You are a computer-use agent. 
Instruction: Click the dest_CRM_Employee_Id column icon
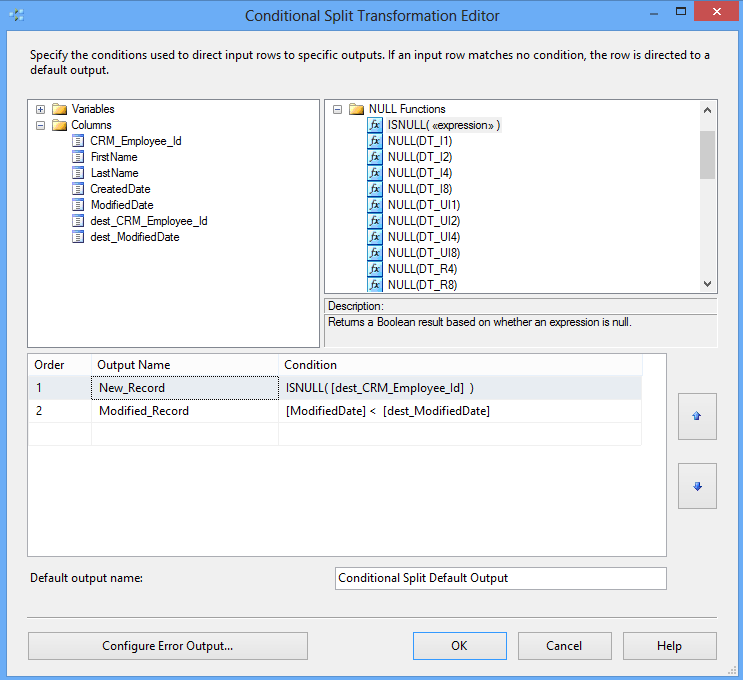78,221
